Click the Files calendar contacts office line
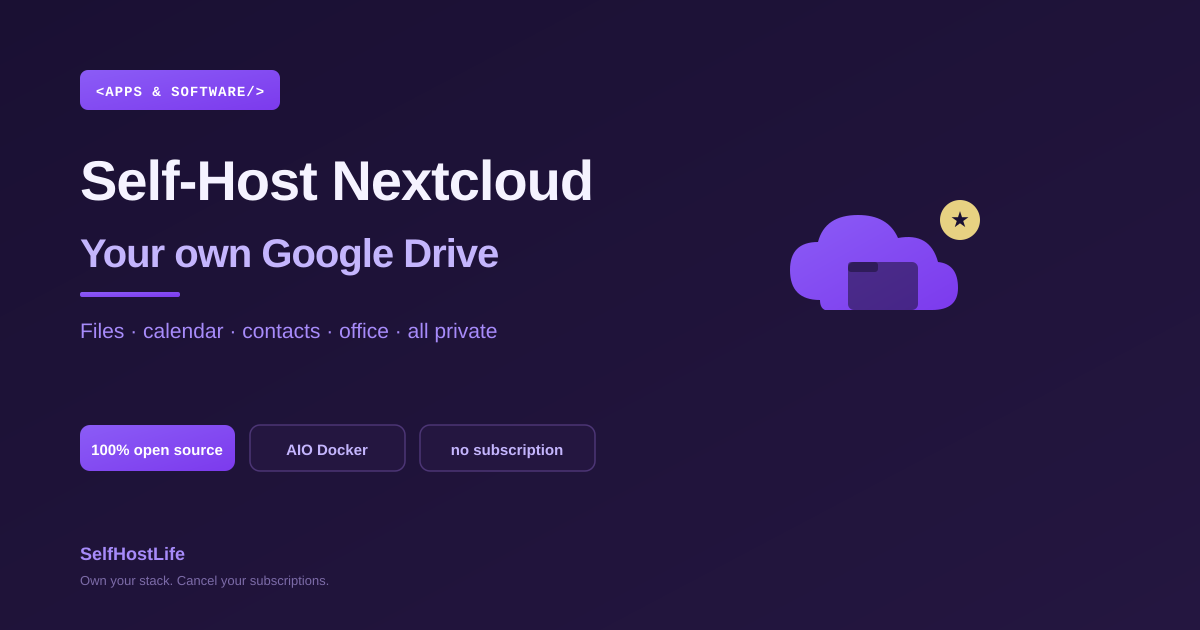Image resolution: width=1200 pixels, height=630 pixels. pos(288,331)
